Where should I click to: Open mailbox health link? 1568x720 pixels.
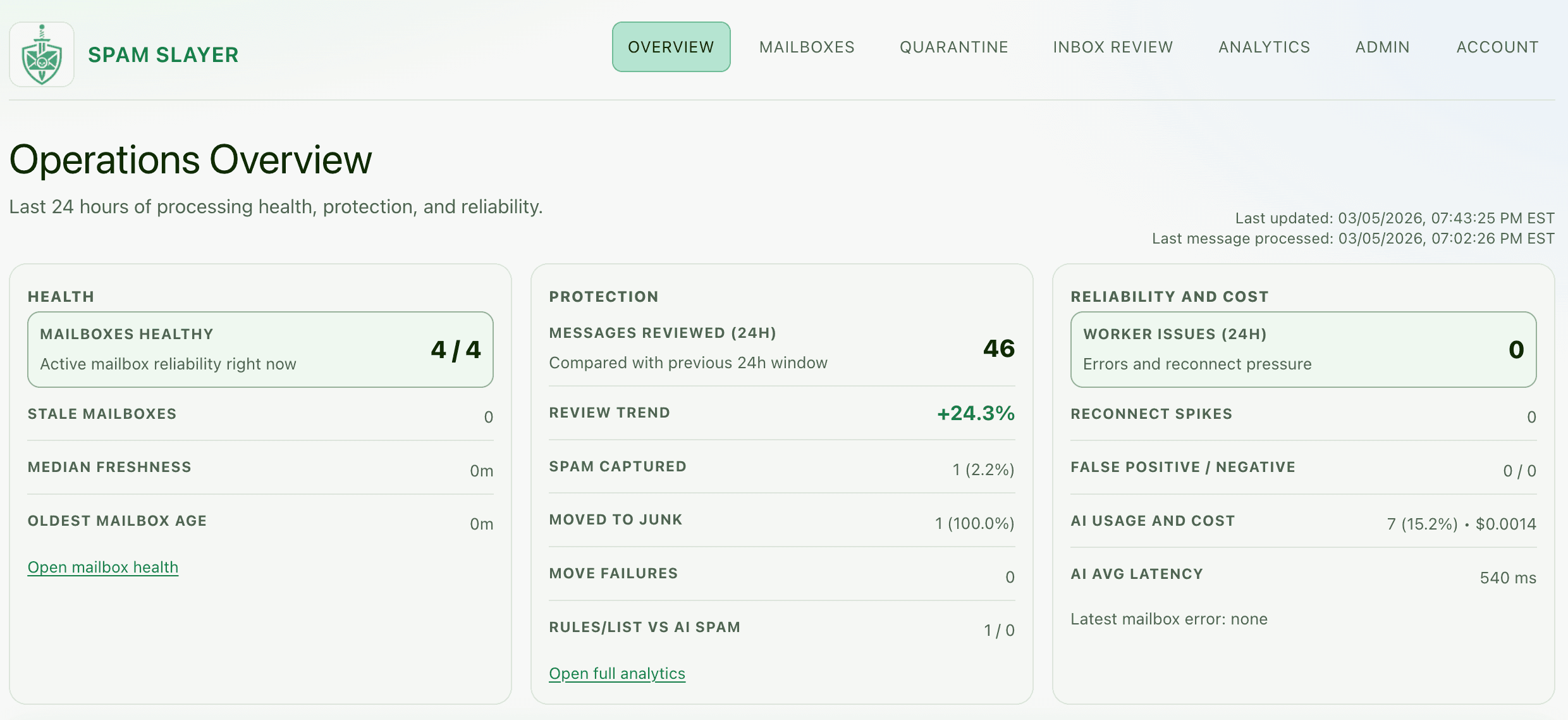102,567
